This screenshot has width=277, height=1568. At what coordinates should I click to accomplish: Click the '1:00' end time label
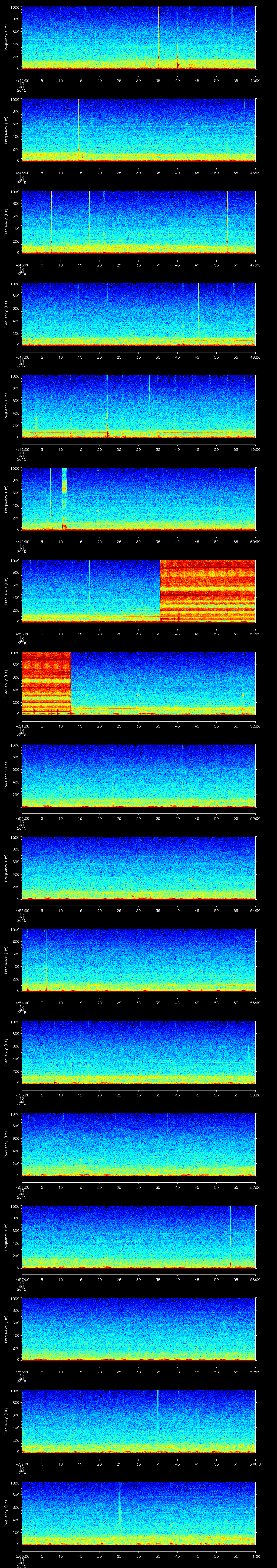pos(256,1556)
